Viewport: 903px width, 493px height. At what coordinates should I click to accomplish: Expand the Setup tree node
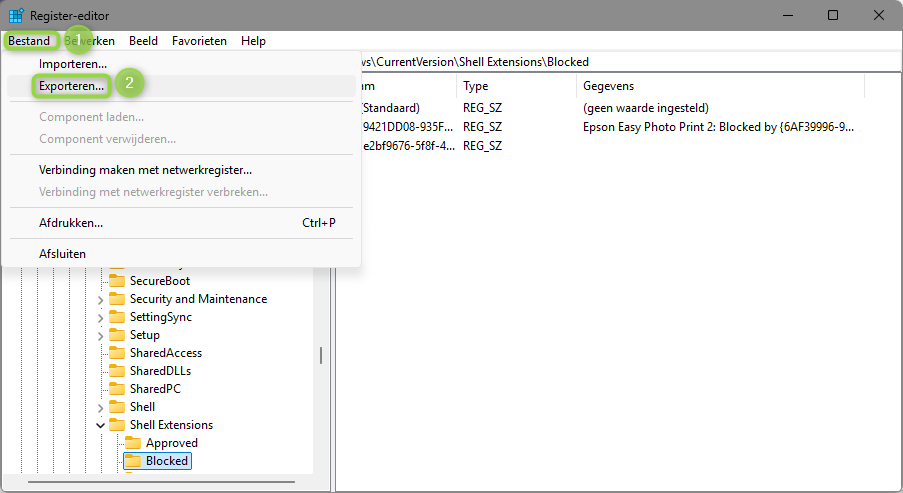pyautogui.click(x=100, y=335)
